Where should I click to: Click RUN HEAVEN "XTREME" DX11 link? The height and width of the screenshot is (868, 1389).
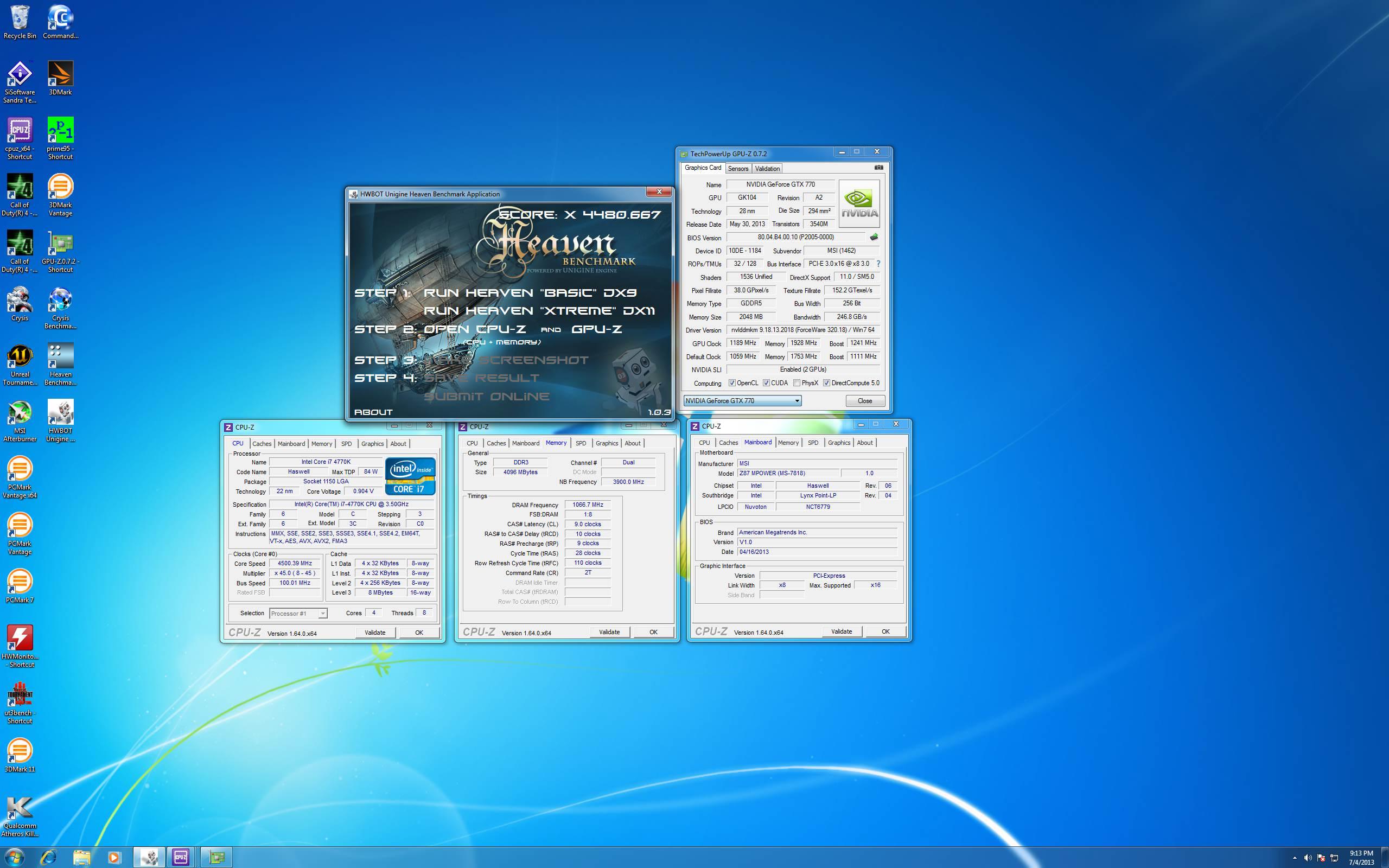pyautogui.click(x=539, y=310)
